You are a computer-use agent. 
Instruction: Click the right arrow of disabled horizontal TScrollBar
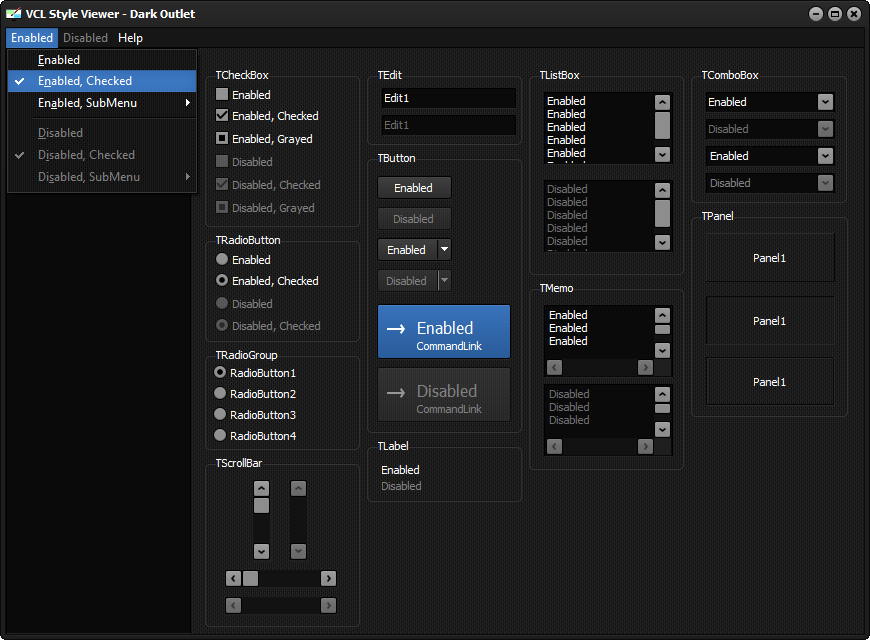[x=328, y=605]
